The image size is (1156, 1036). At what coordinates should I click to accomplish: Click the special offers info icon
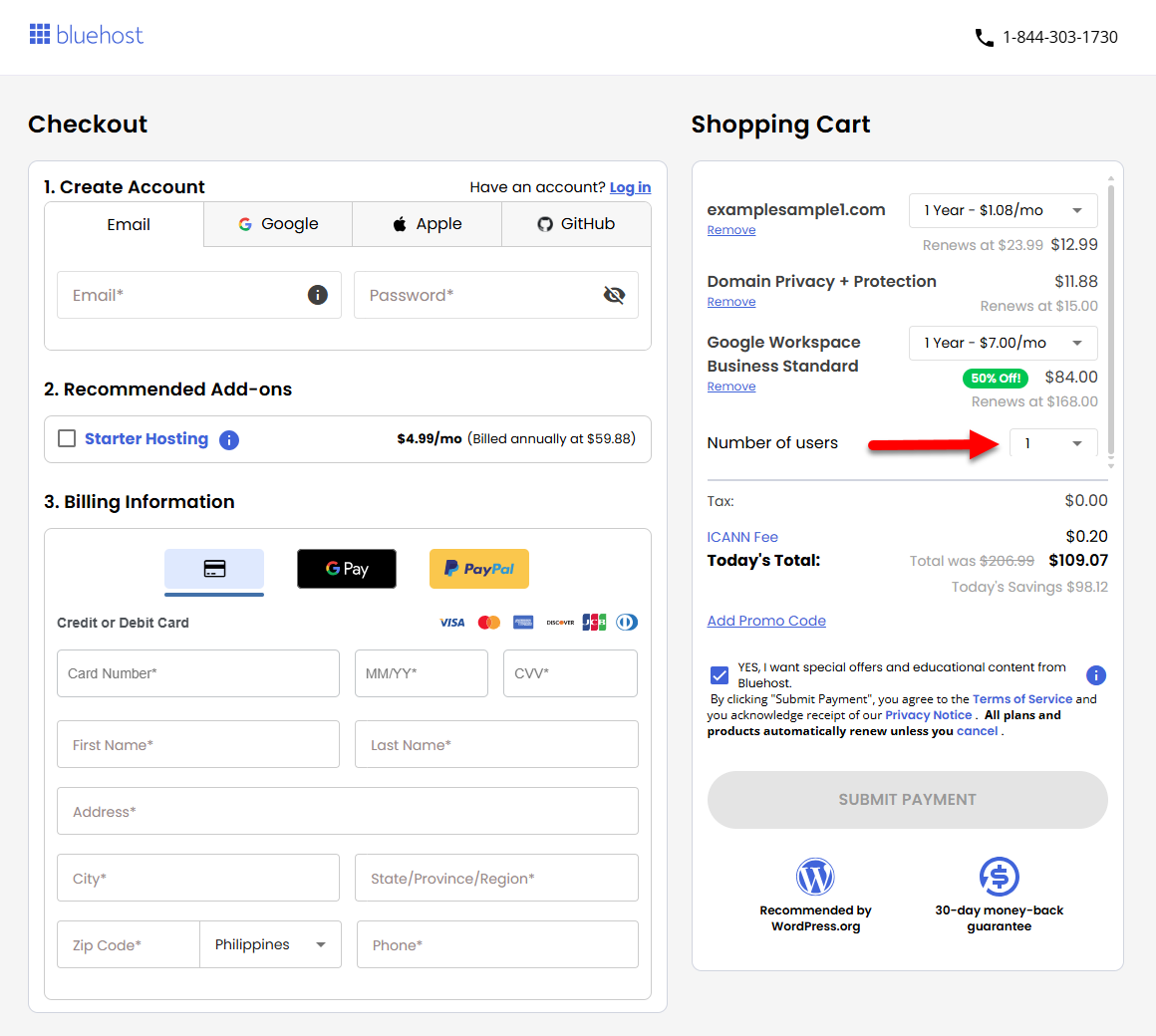[x=1095, y=675]
